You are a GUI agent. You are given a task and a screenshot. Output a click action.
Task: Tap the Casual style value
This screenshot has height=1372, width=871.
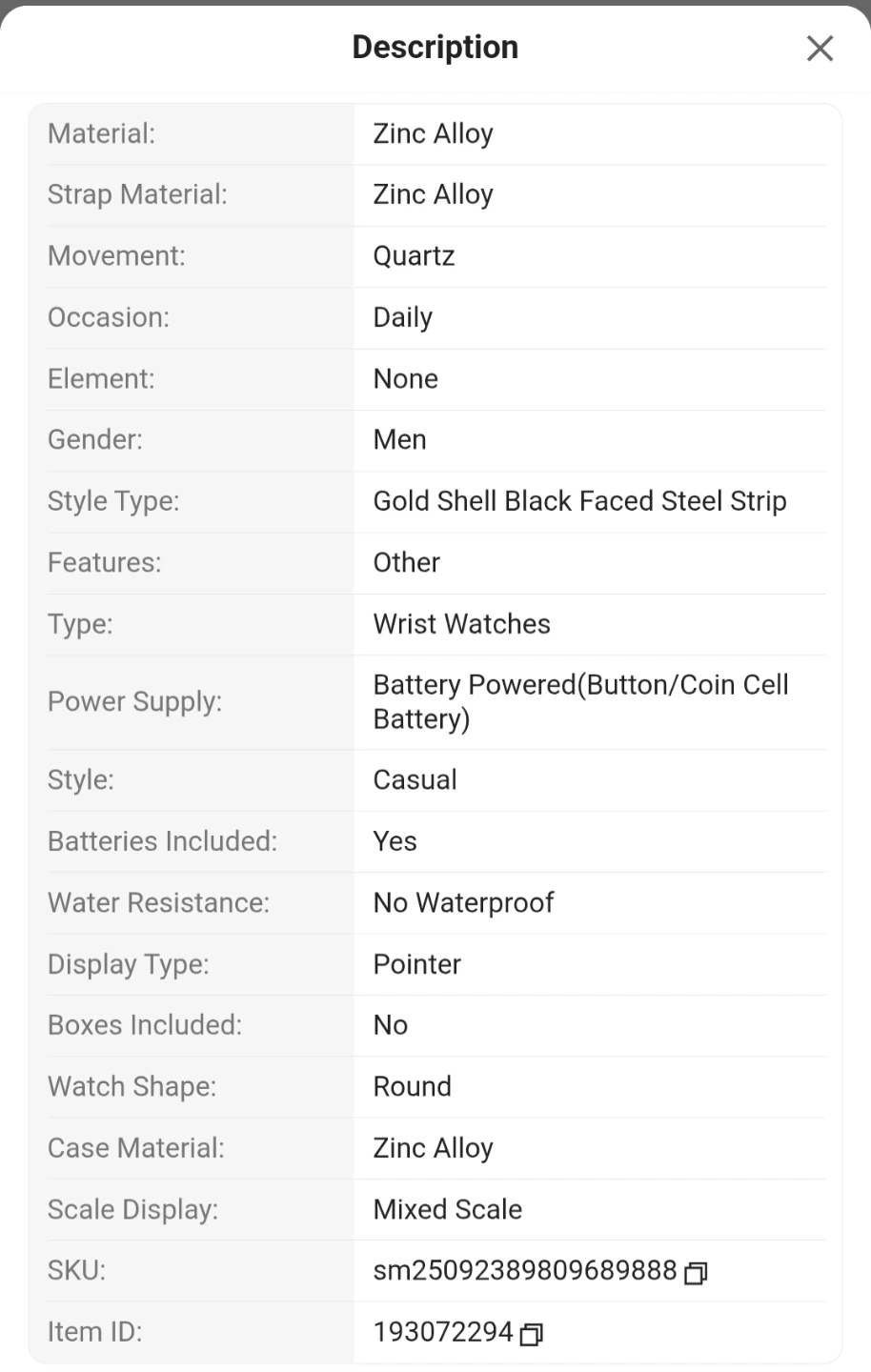415,779
